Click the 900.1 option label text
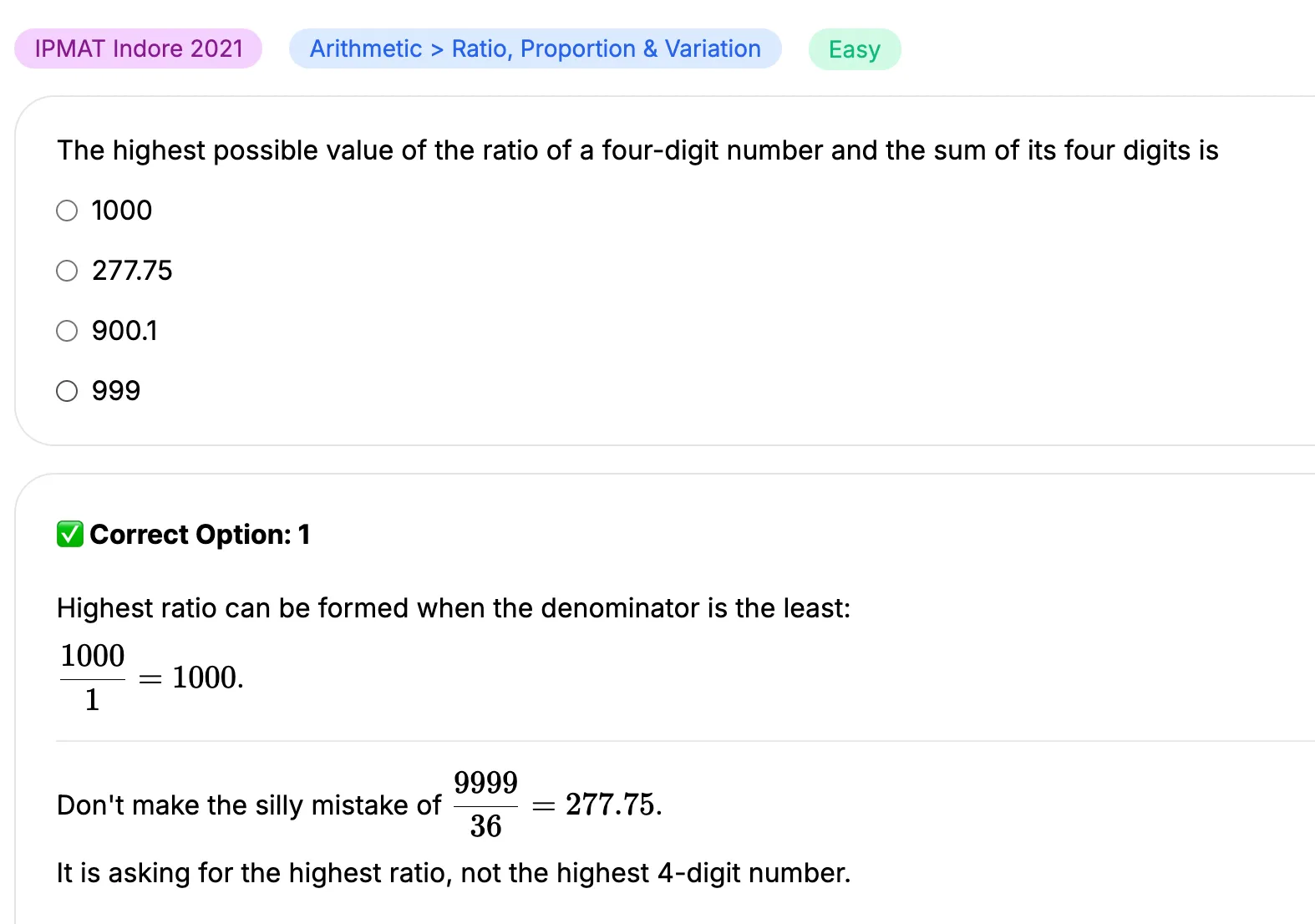 pos(124,331)
